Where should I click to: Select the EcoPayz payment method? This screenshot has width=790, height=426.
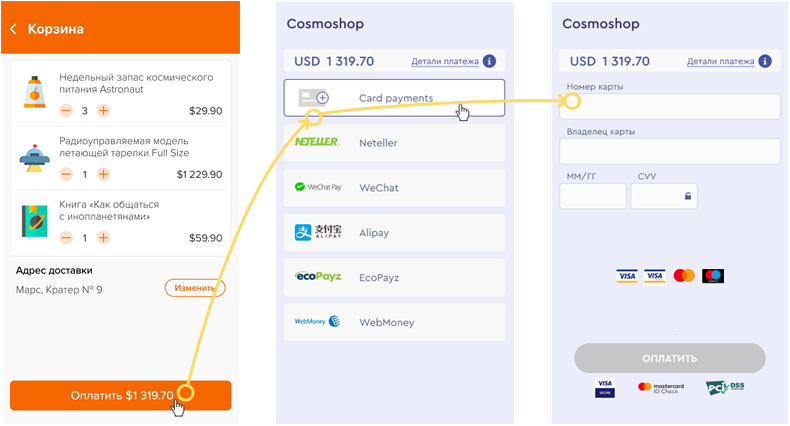[x=394, y=277]
